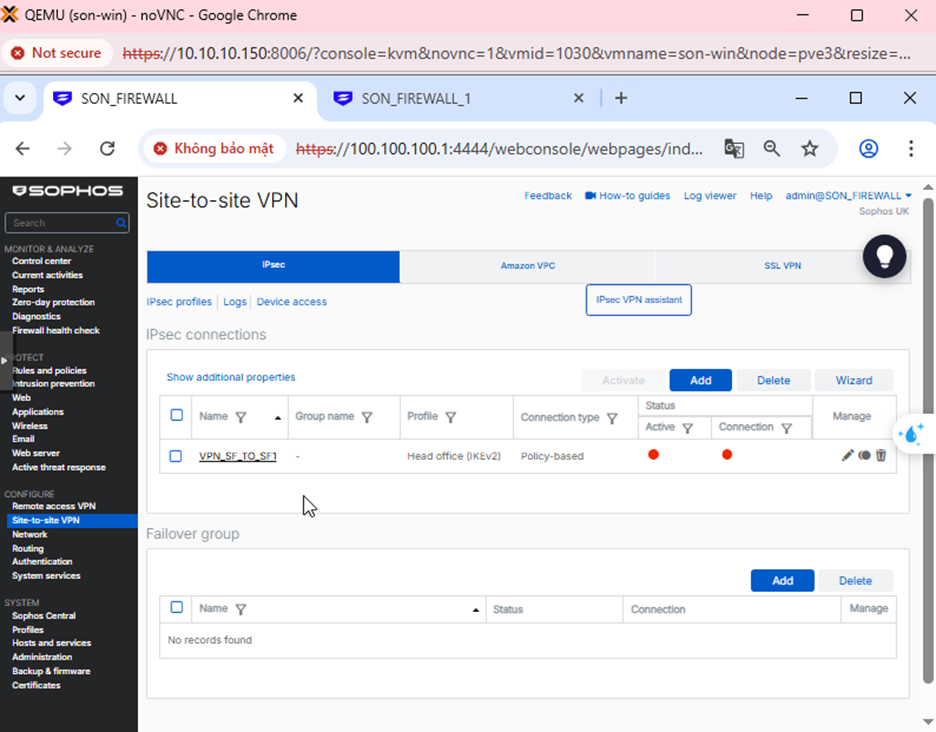The width and height of the screenshot is (936, 732).
Task: Open the Profile column filter icon
Action: pyautogui.click(x=450, y=417)
